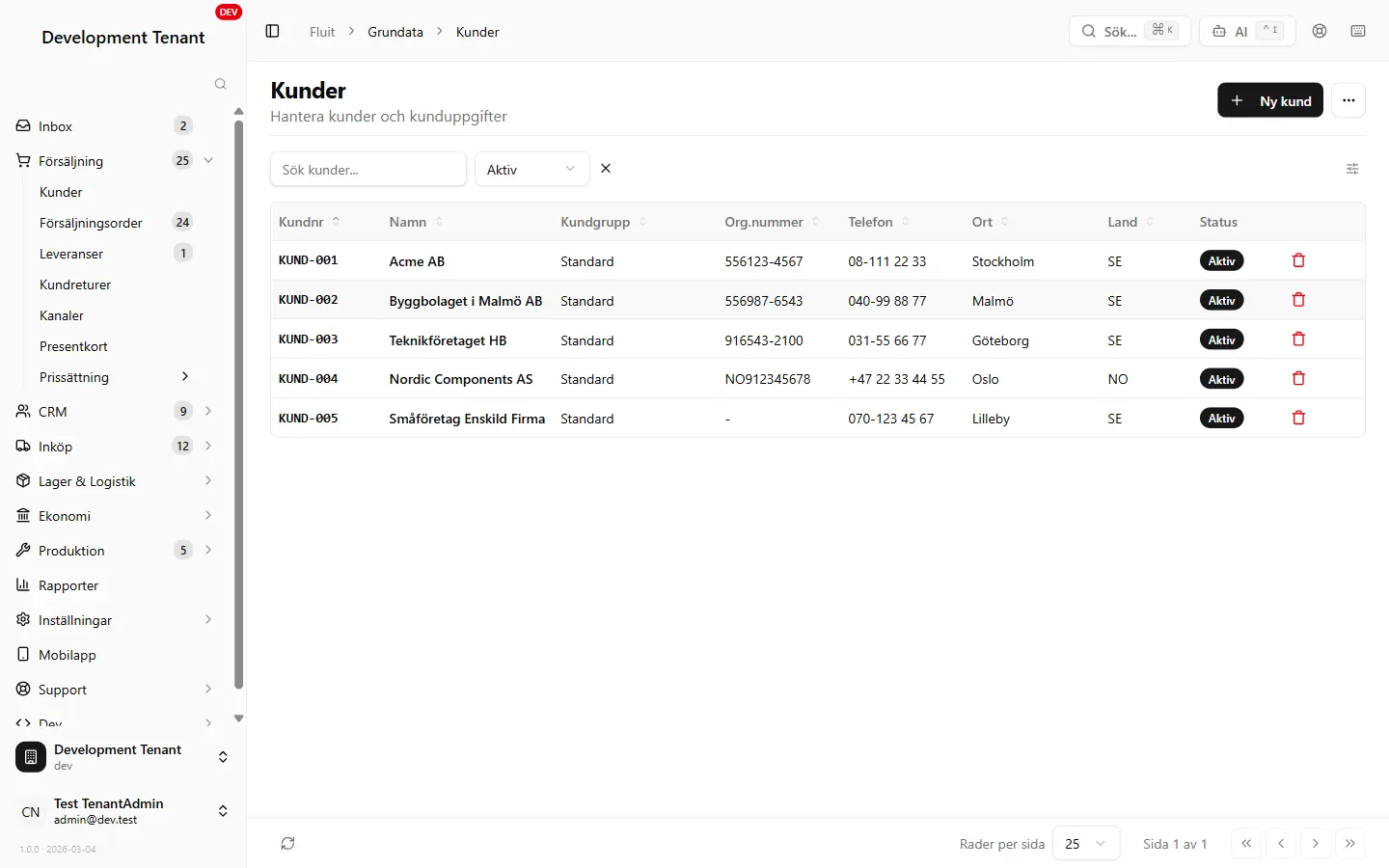Go to the last page

click(1350, 844)
